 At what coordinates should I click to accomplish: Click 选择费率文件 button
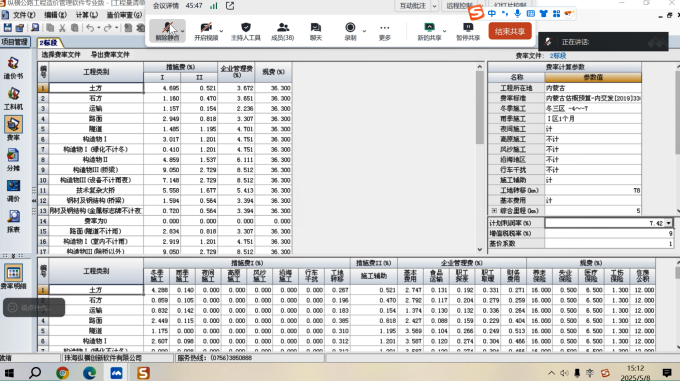61,55
